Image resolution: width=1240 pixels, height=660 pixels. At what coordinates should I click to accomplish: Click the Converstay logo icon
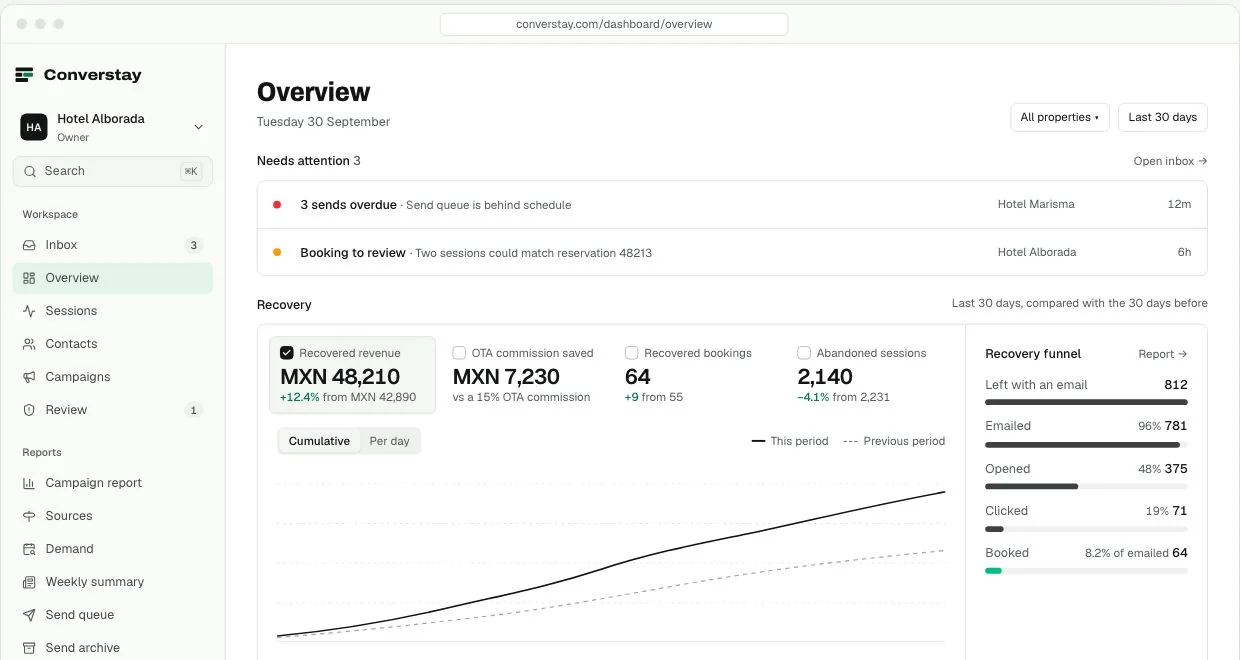coord(25,75)
